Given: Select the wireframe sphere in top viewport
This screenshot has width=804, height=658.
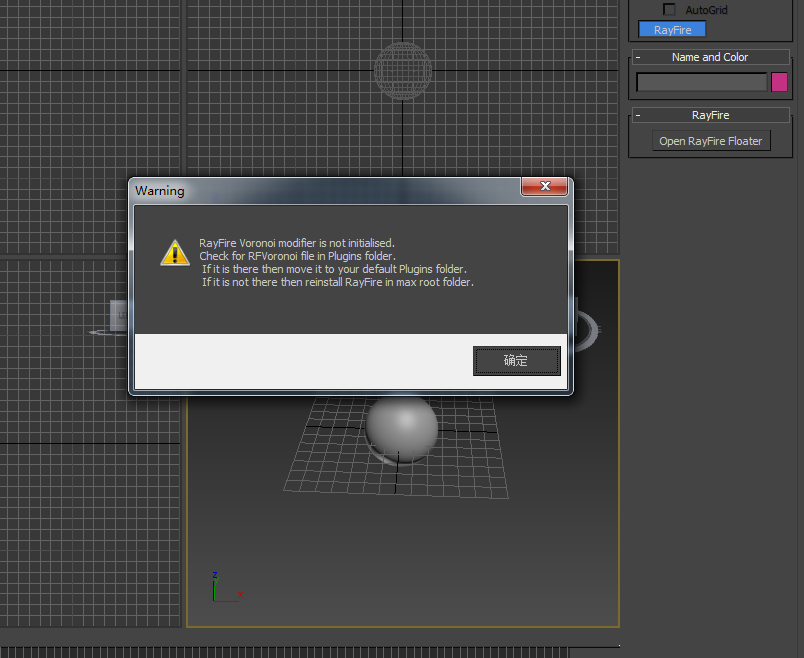Looking at the screenshot, I should click(x=403, y=71).
